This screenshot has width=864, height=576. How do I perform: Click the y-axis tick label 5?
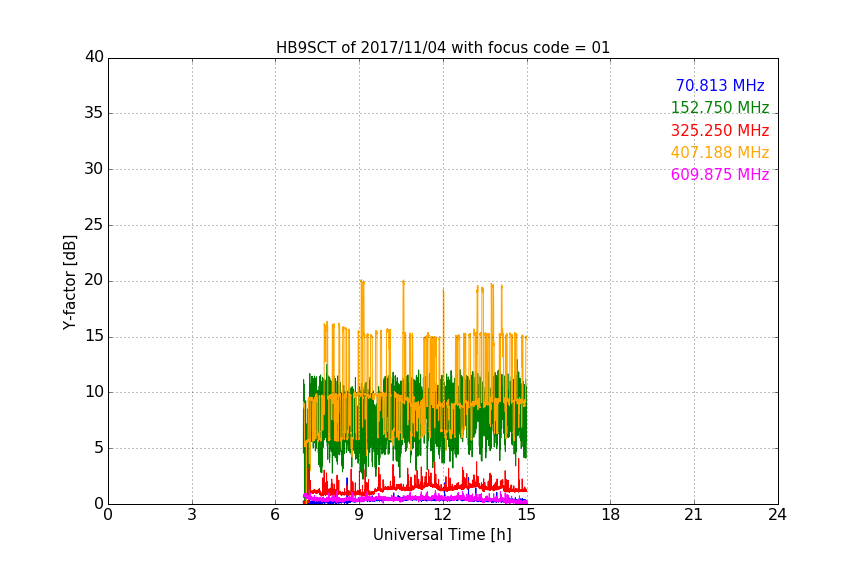point(99,448)
